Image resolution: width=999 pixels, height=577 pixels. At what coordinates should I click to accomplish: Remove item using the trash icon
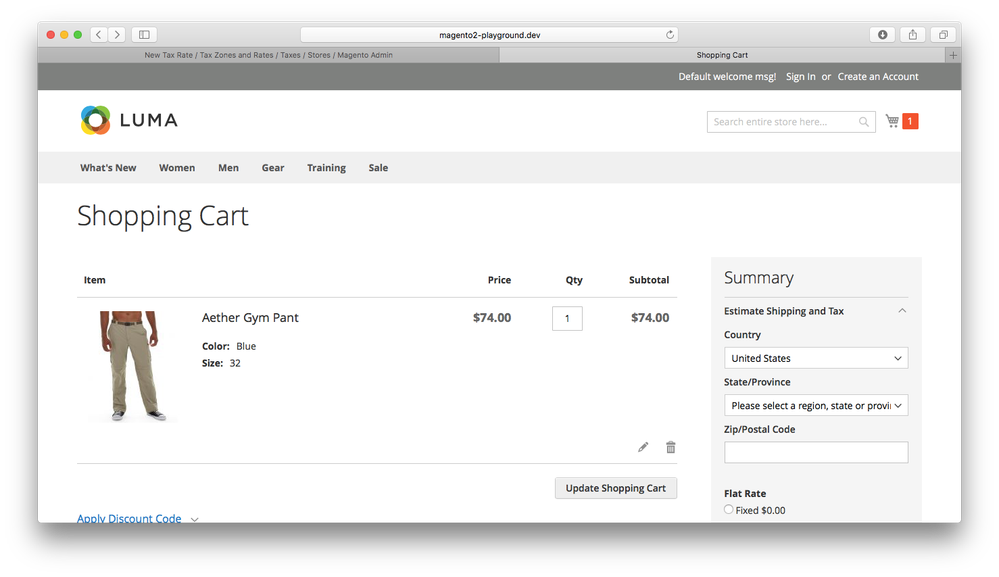click(671, 447)
